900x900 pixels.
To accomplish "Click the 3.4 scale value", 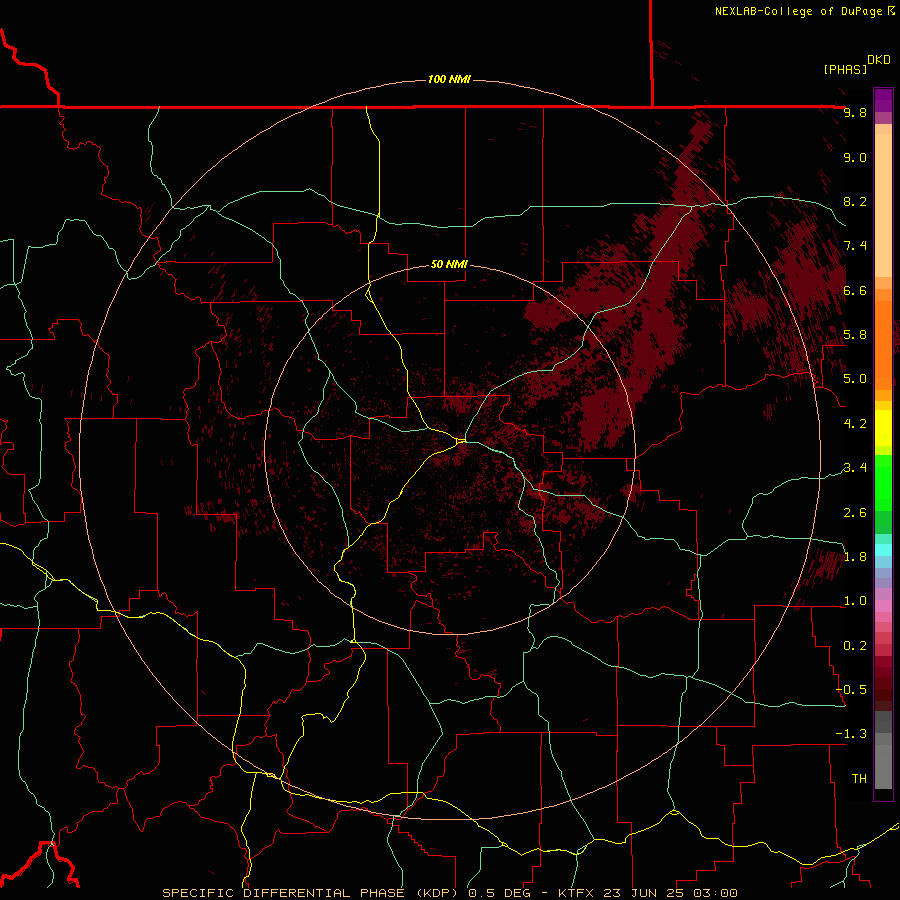I will coord(855,468).
